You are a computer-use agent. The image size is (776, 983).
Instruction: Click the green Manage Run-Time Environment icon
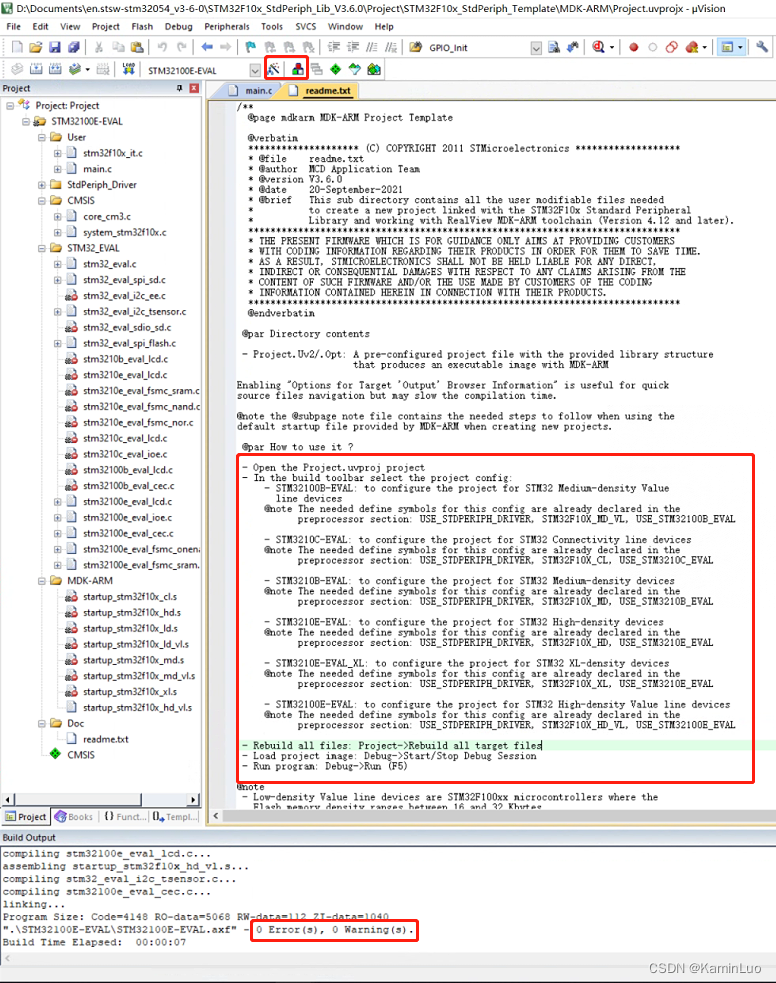point(336,70)
